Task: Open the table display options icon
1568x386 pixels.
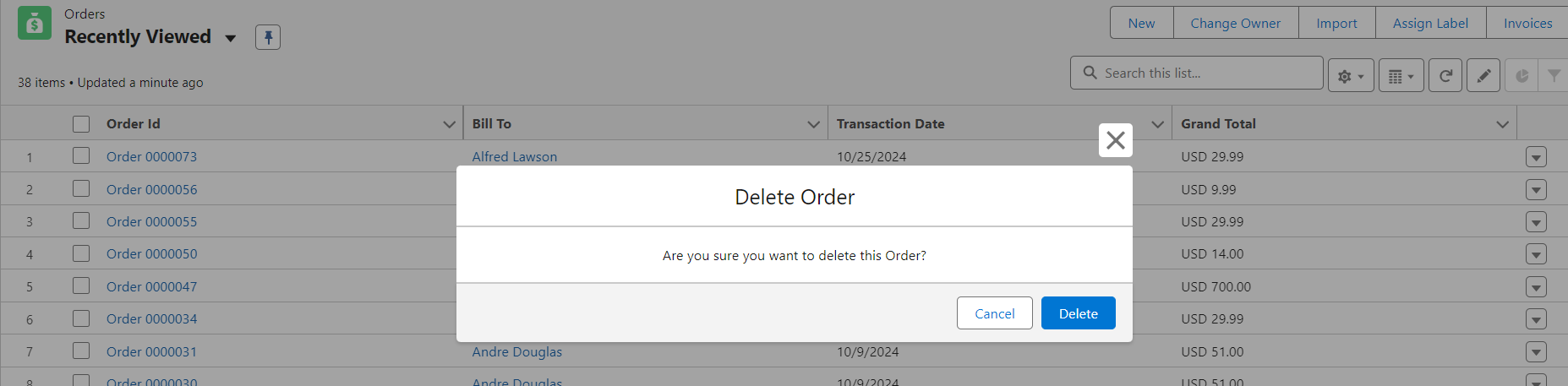Action: [1401, 76]
